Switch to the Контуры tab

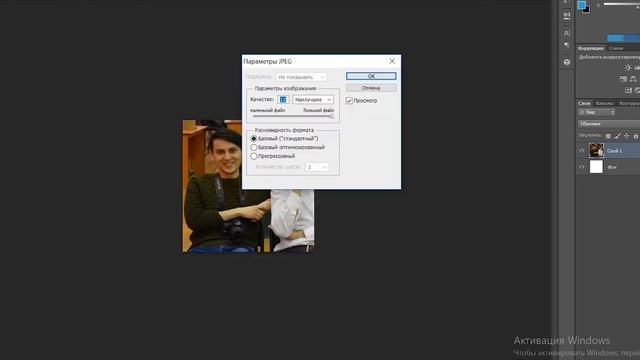[629, 103]
